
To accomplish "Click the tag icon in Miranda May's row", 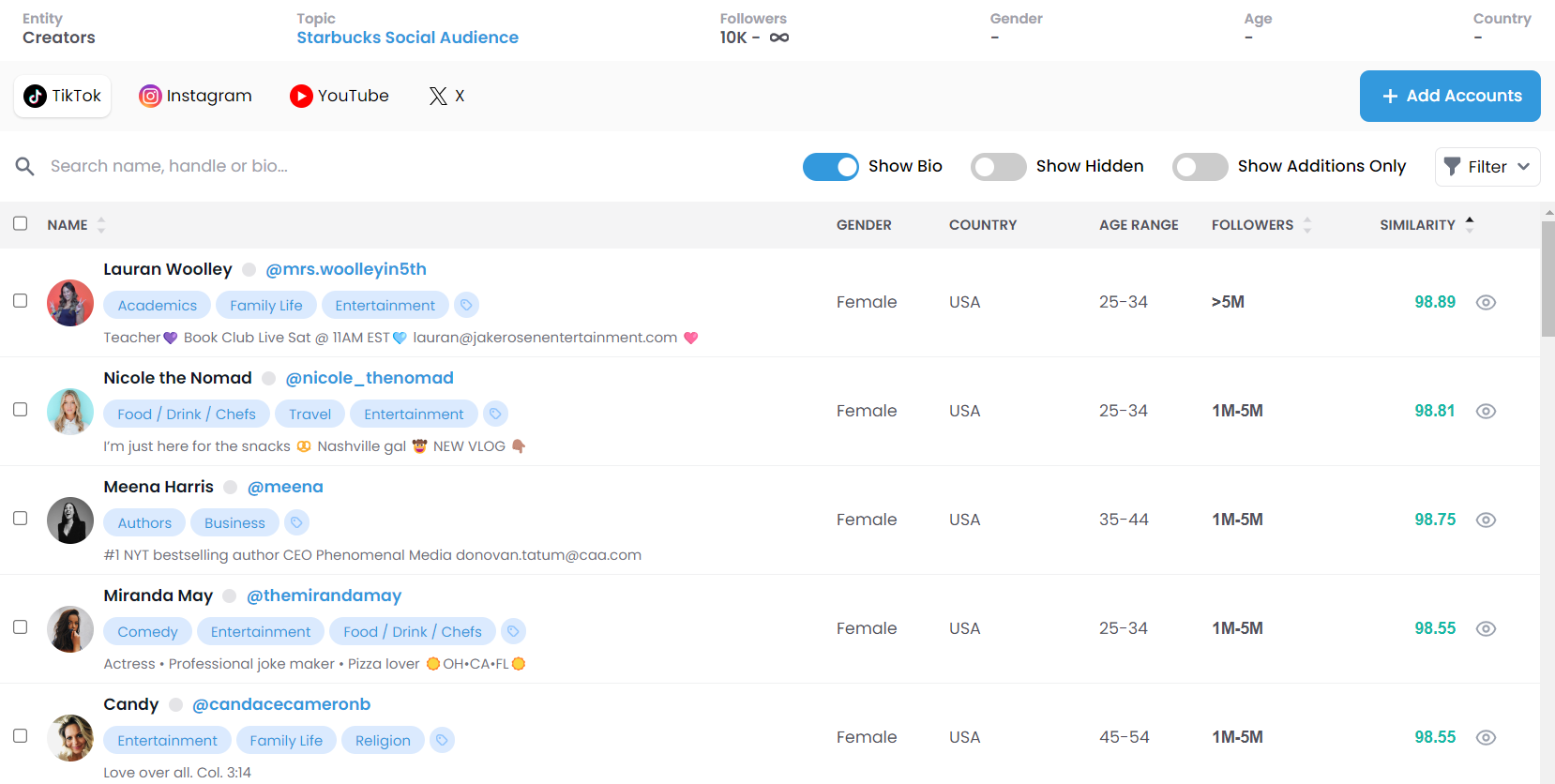I will click(513, 631).
